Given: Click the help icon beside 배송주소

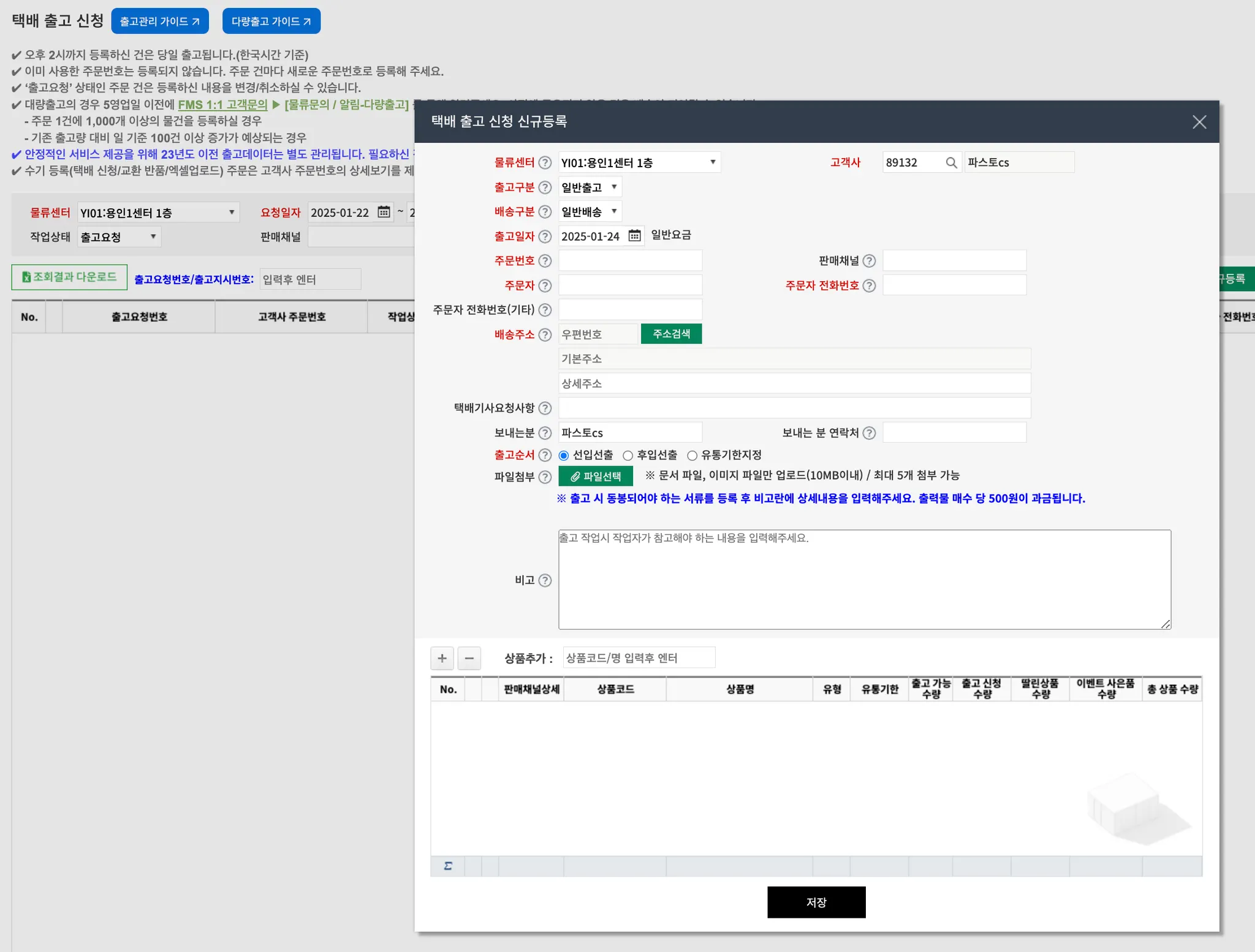Looking at the screenshot, I should click(x=545, y=334).
